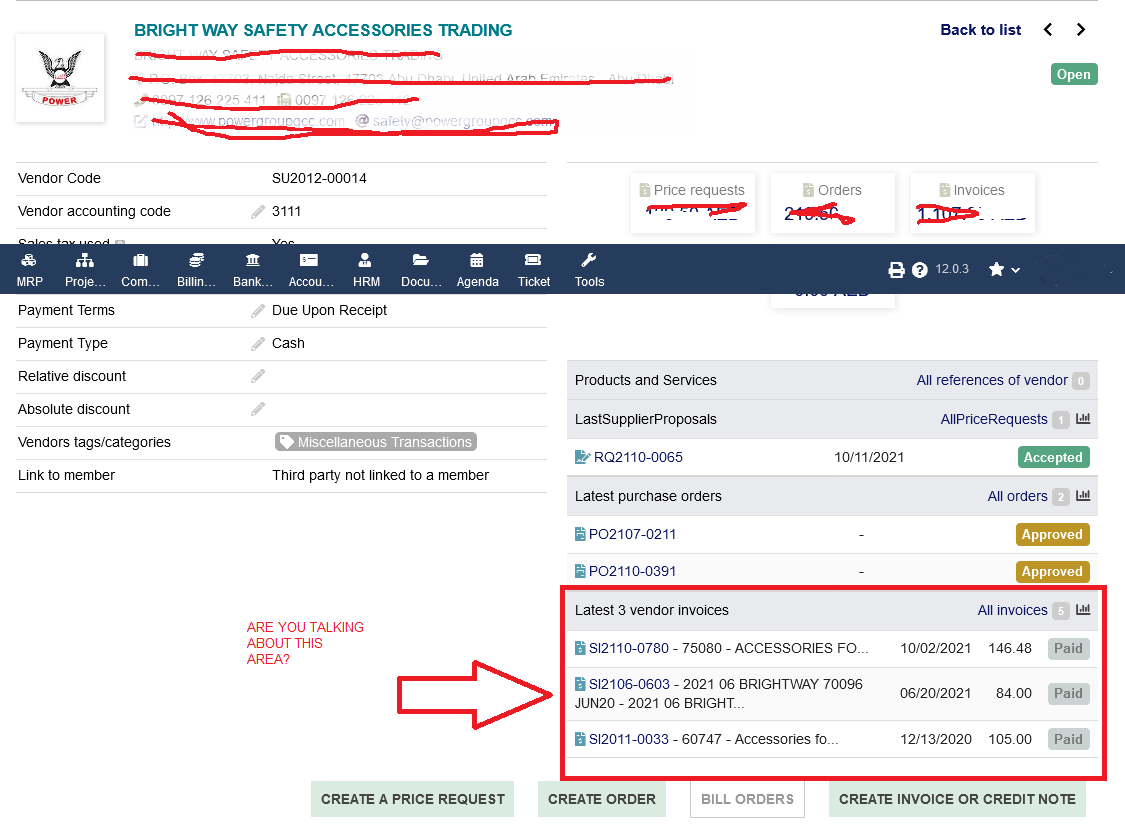The image size is (1125, 832).
Task: Select accounting code value 3111
Action: coord(286,211)
